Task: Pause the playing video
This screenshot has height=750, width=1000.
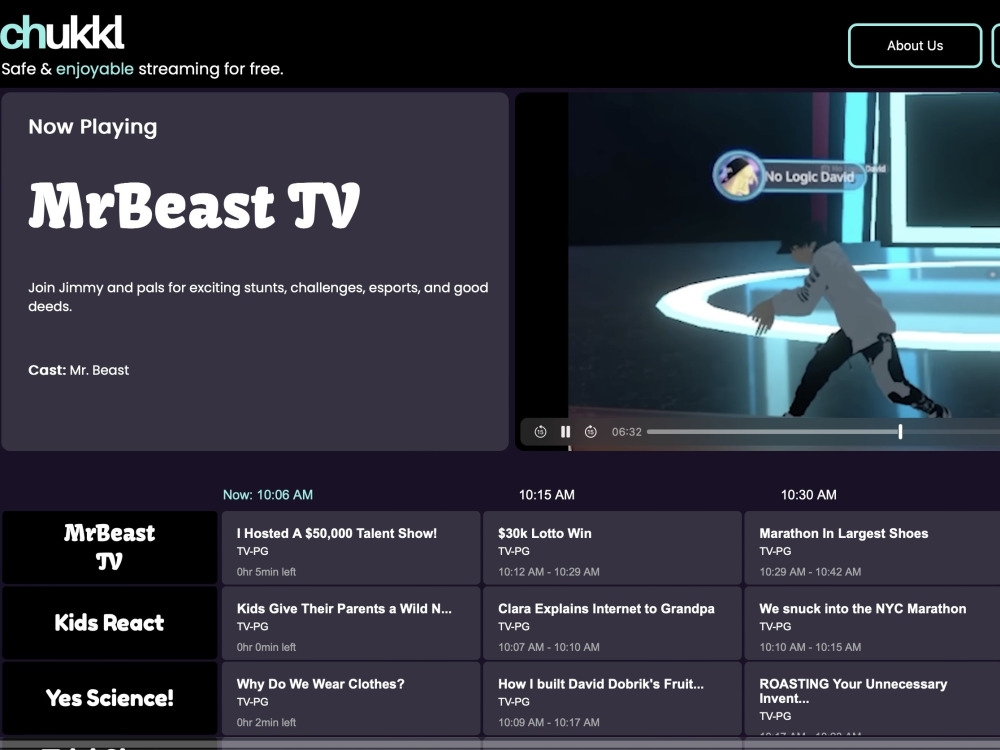Action: pos(565,432)
